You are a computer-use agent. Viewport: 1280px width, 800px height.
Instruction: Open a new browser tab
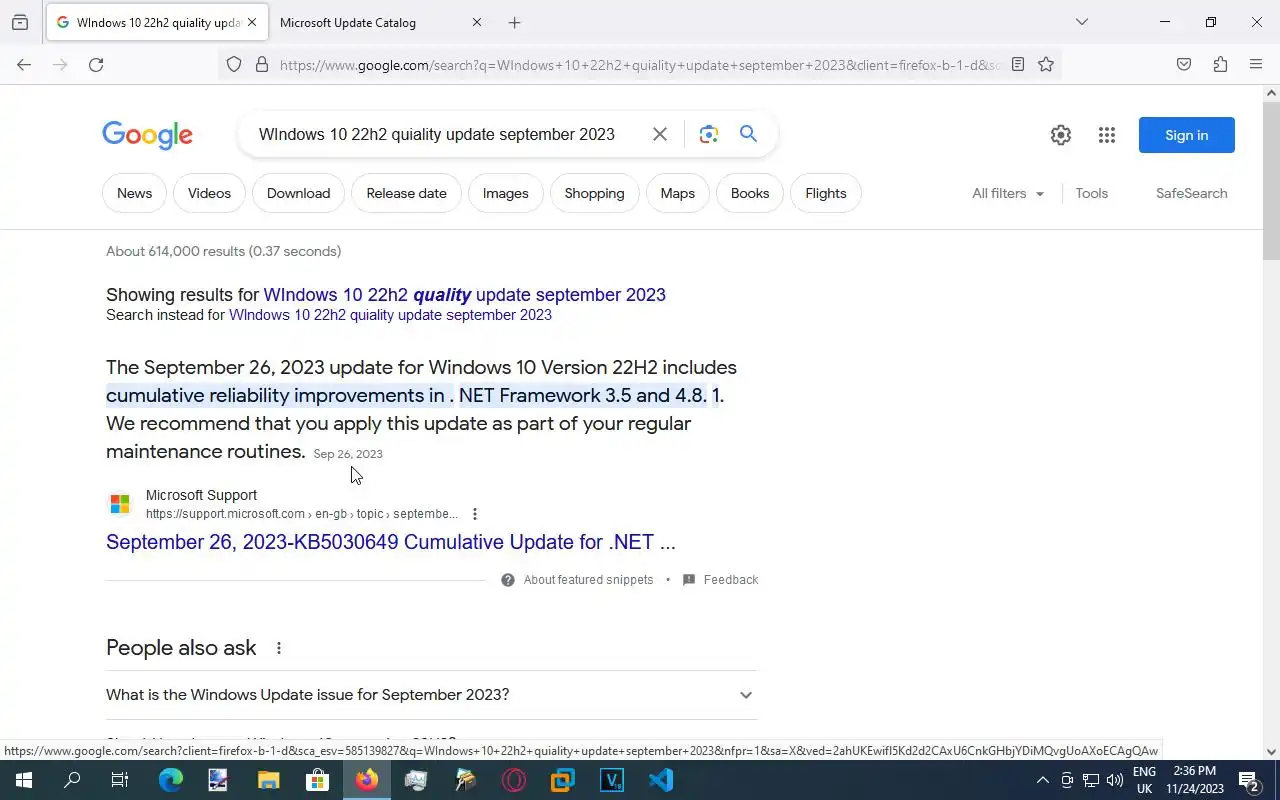pyautogui.click(x=514, y=22)
